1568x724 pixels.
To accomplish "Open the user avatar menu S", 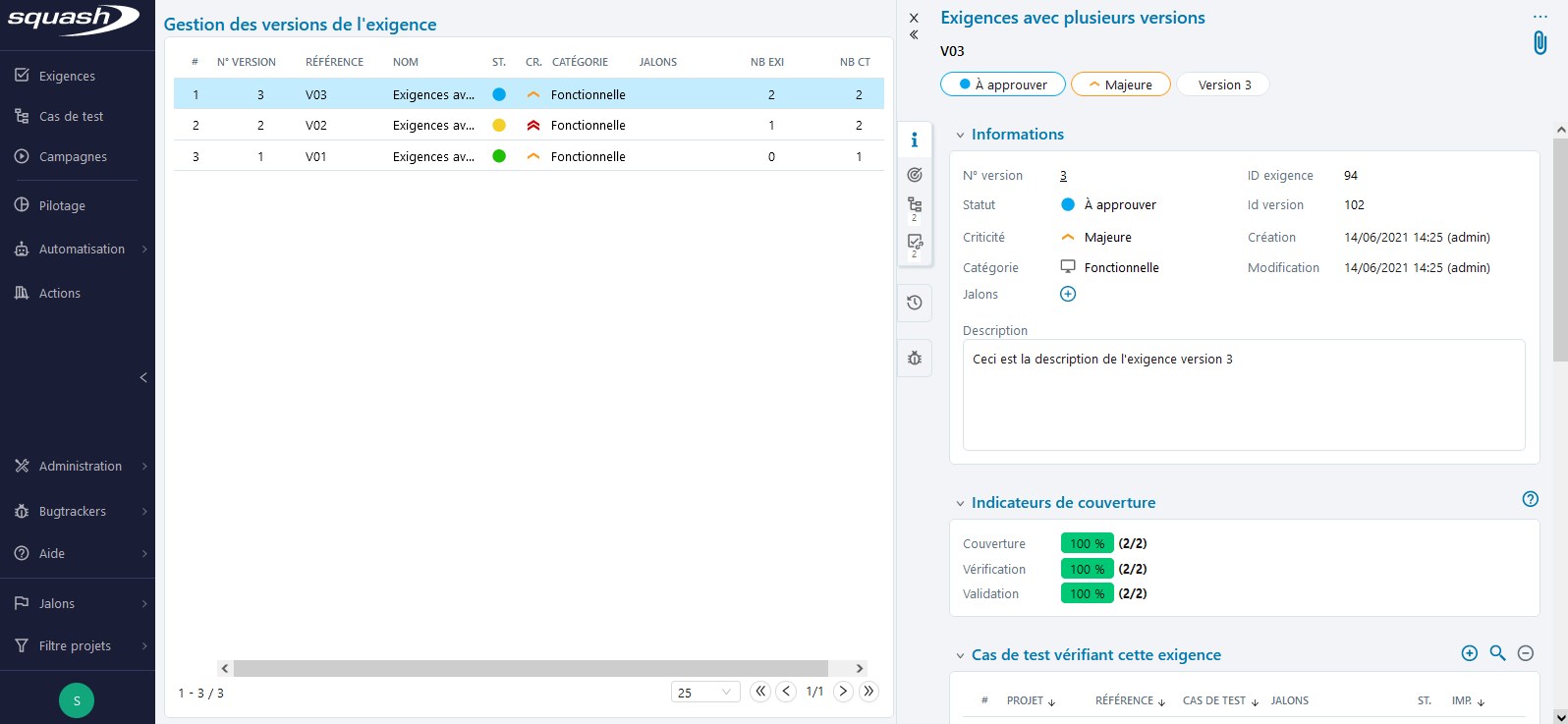I will click(77, 700).
